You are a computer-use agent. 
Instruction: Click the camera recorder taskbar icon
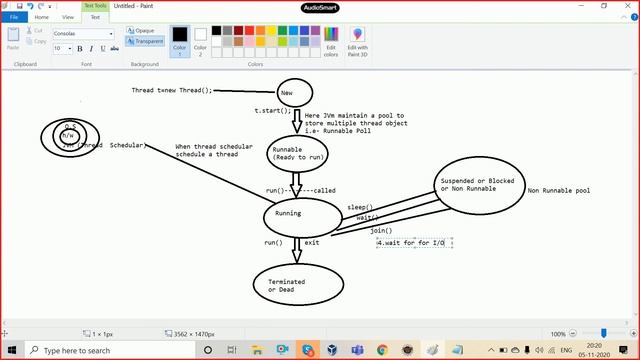point(282,350)
